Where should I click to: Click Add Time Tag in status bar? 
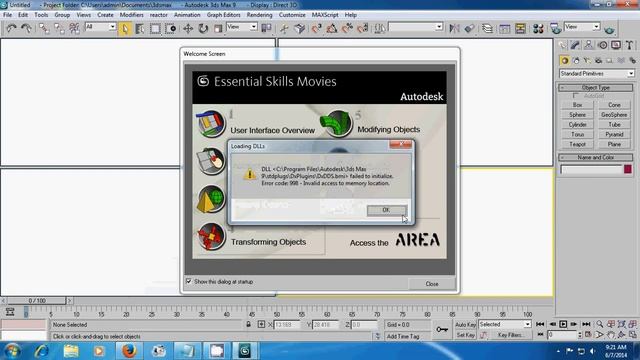click(403, 336)
